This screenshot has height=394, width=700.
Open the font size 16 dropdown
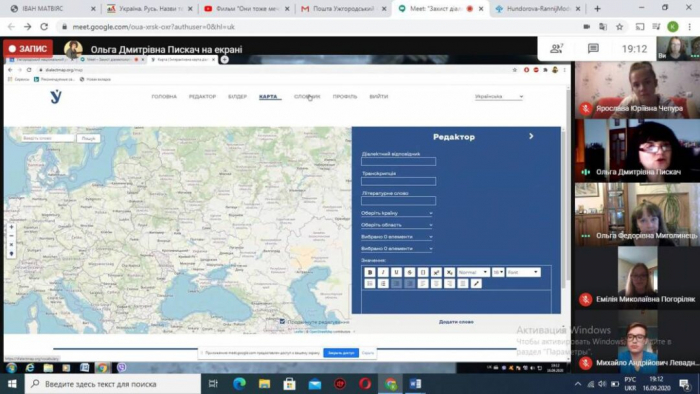pyautogui.click(x=498, y=272)
